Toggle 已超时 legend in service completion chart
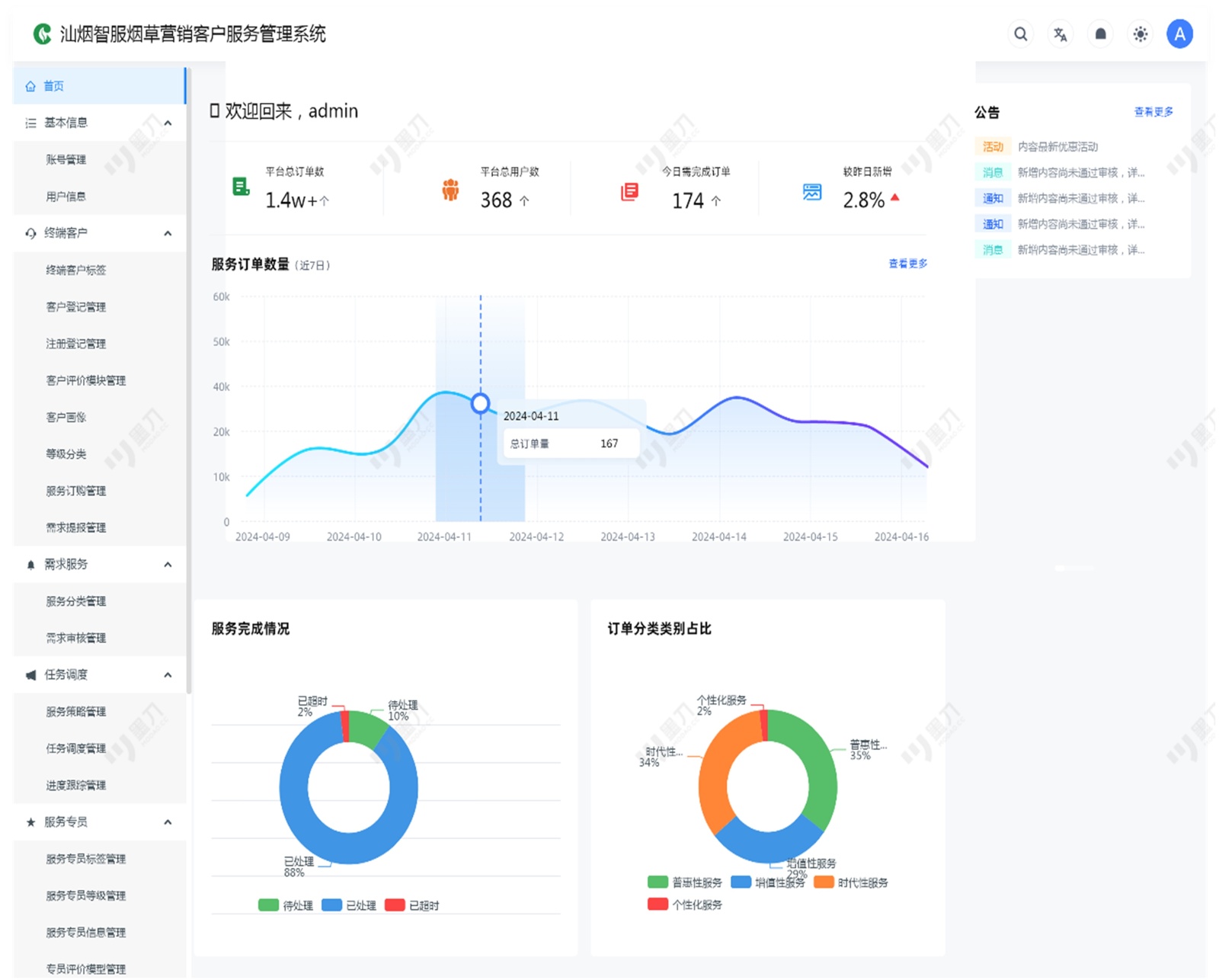Screen dimensions: 1219x980 (412, 905)
